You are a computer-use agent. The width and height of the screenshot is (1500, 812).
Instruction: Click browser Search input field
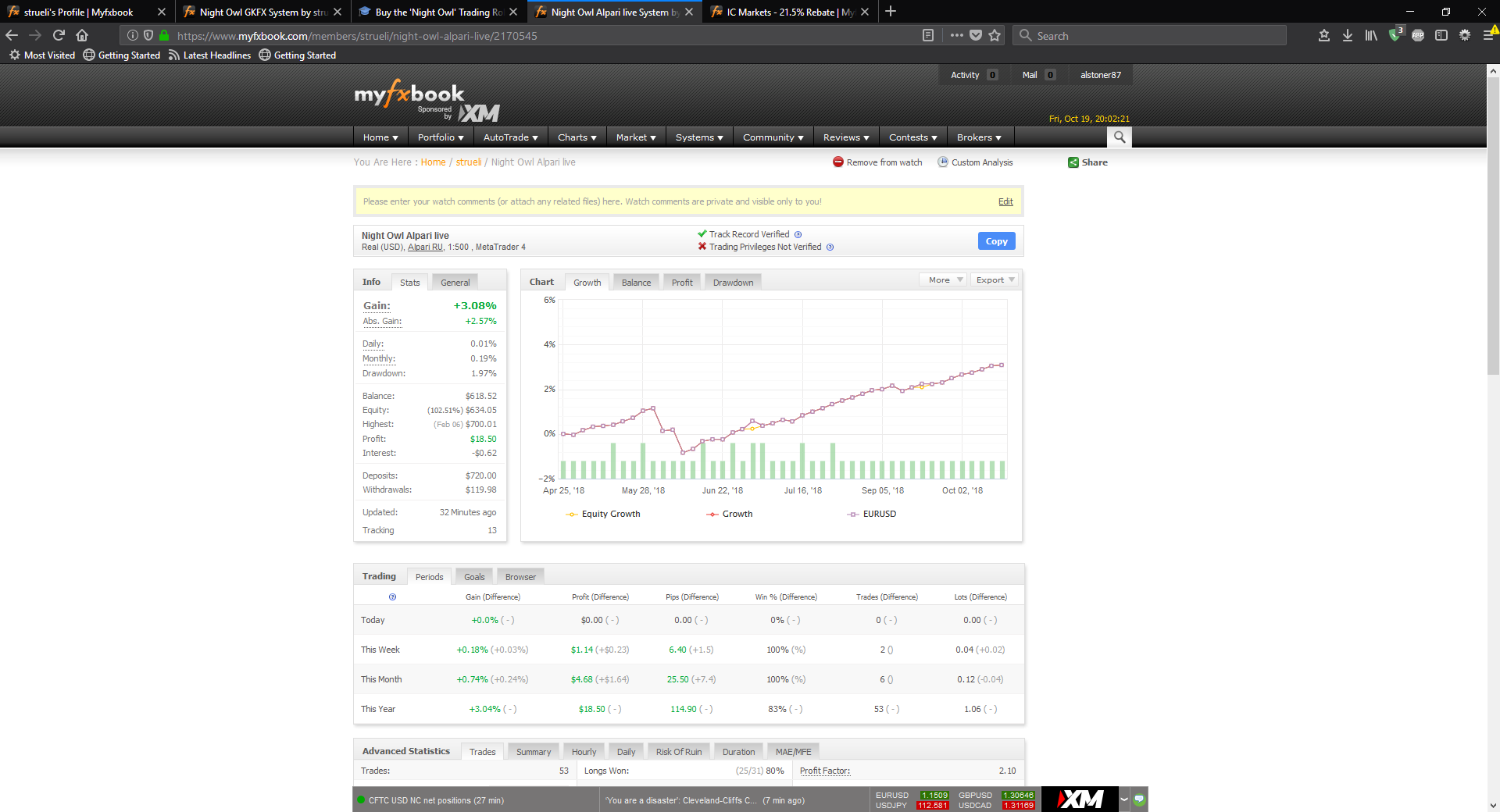coord(1148,35)
